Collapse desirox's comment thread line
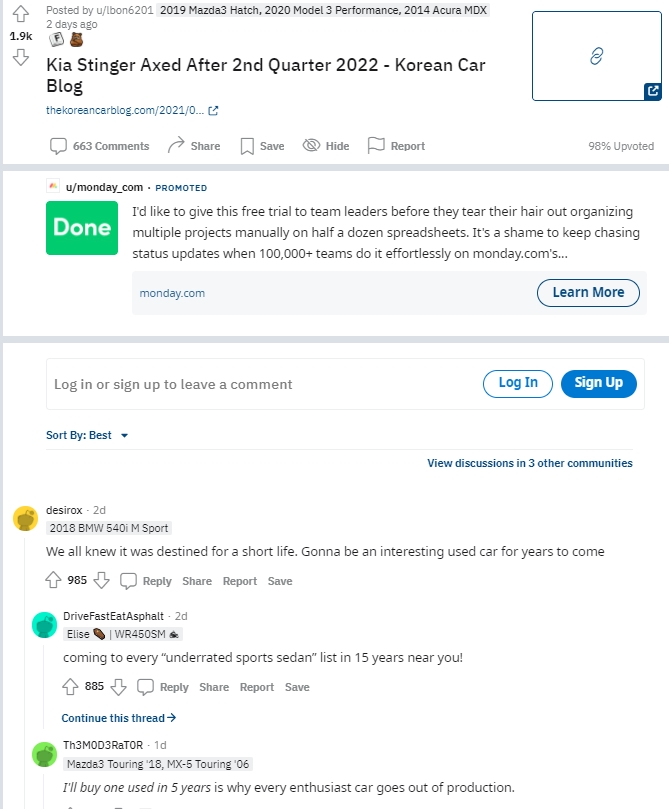This screenshot has height=809, width=669. pyautogui.click(x=26, y=671)
